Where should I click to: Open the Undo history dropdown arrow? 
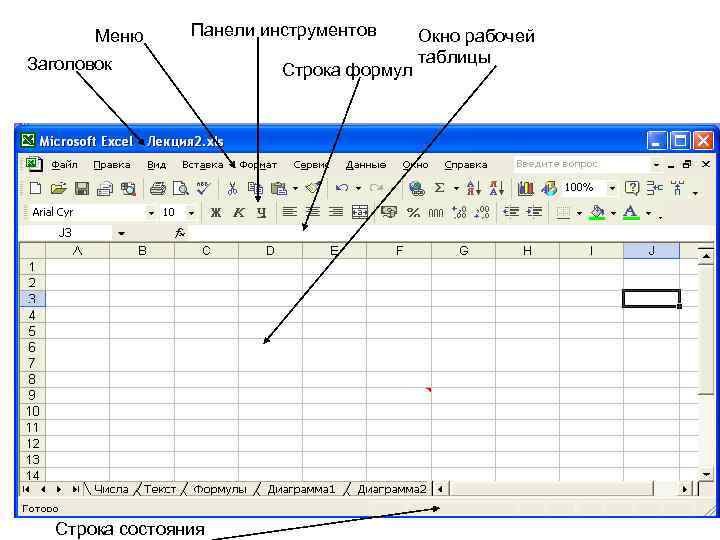358,188
